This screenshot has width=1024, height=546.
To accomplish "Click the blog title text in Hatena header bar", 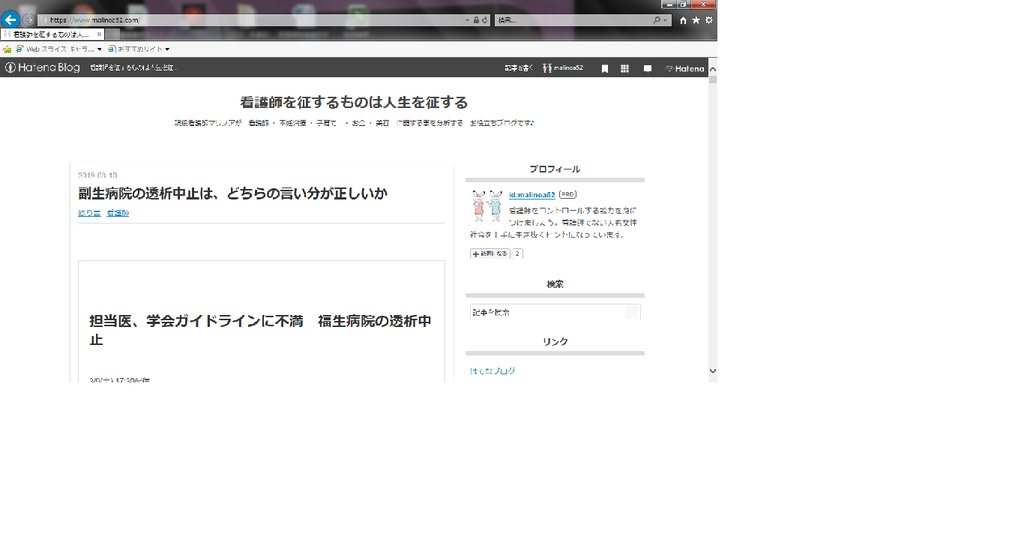I will 134,68.
